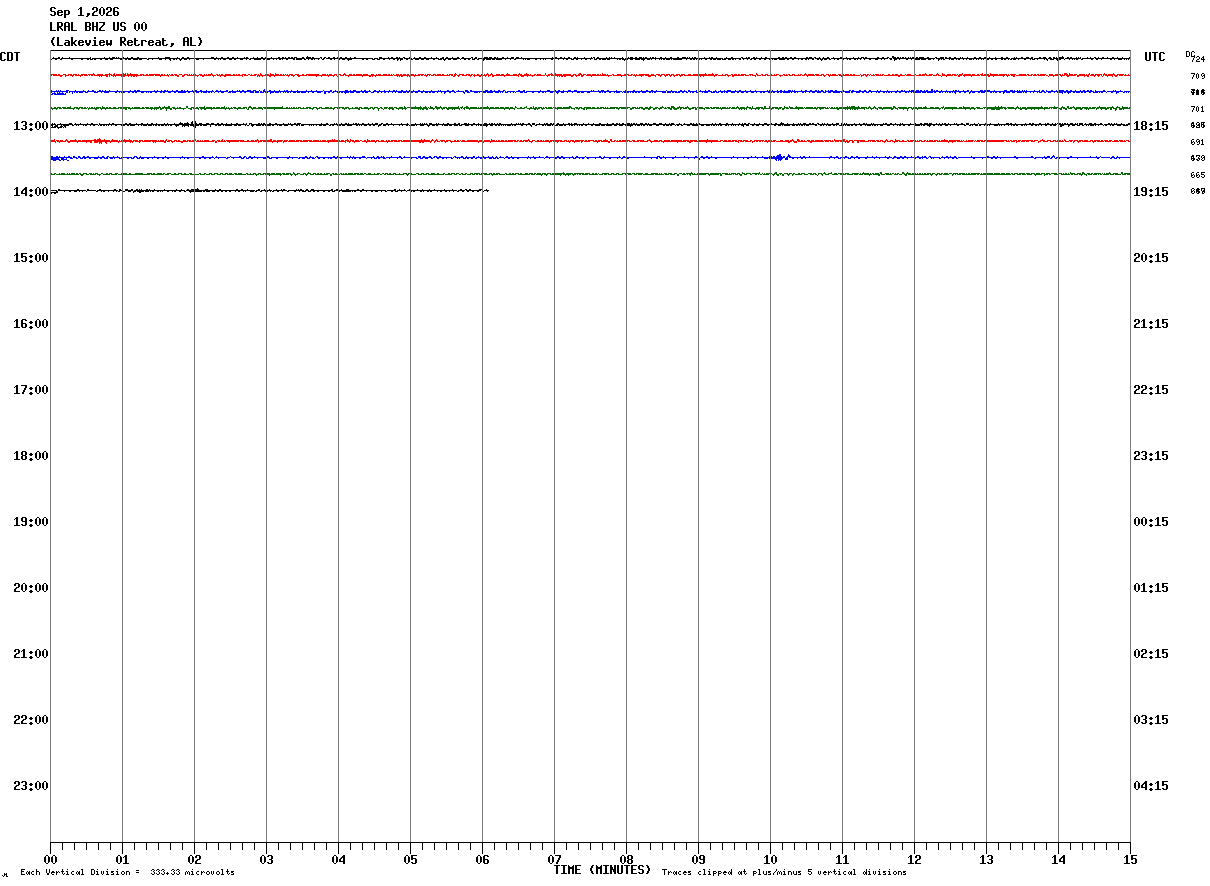Click the 13:00 CDT time label

[x=30, y=125]
